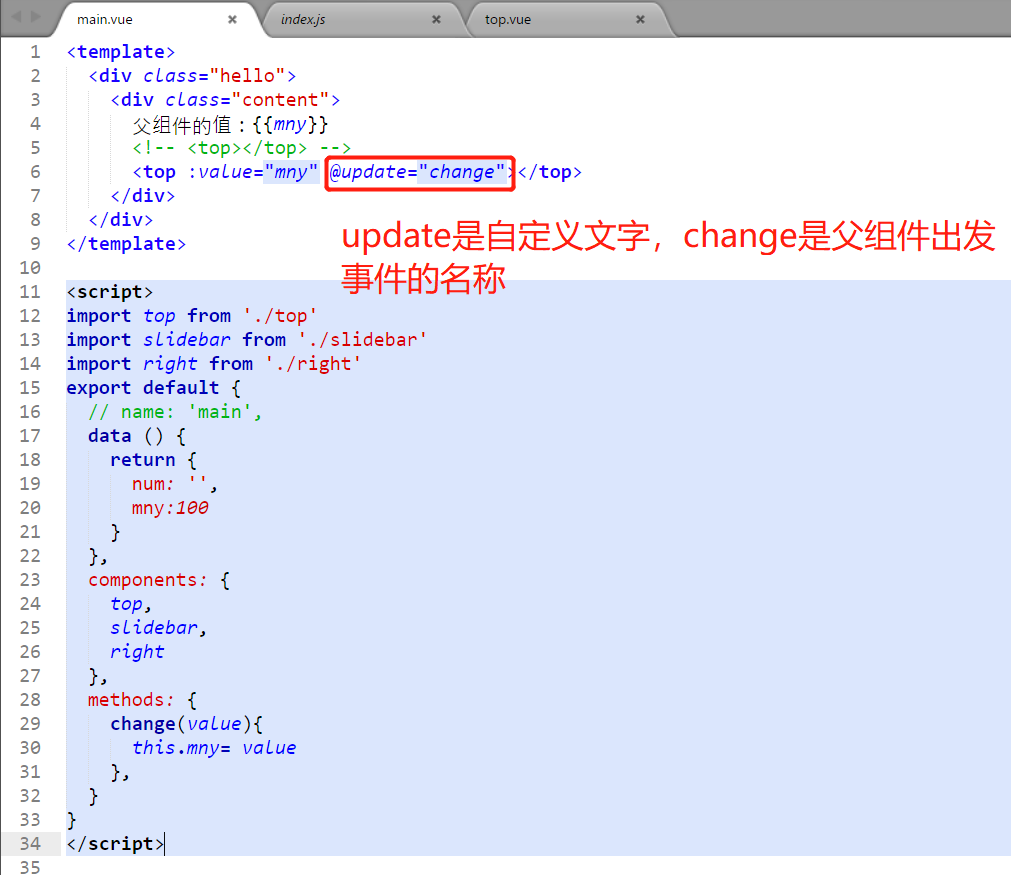The image size is (1011, 875).
Task: Click the opening <template> tag on line 1
Action: [121, 52]
